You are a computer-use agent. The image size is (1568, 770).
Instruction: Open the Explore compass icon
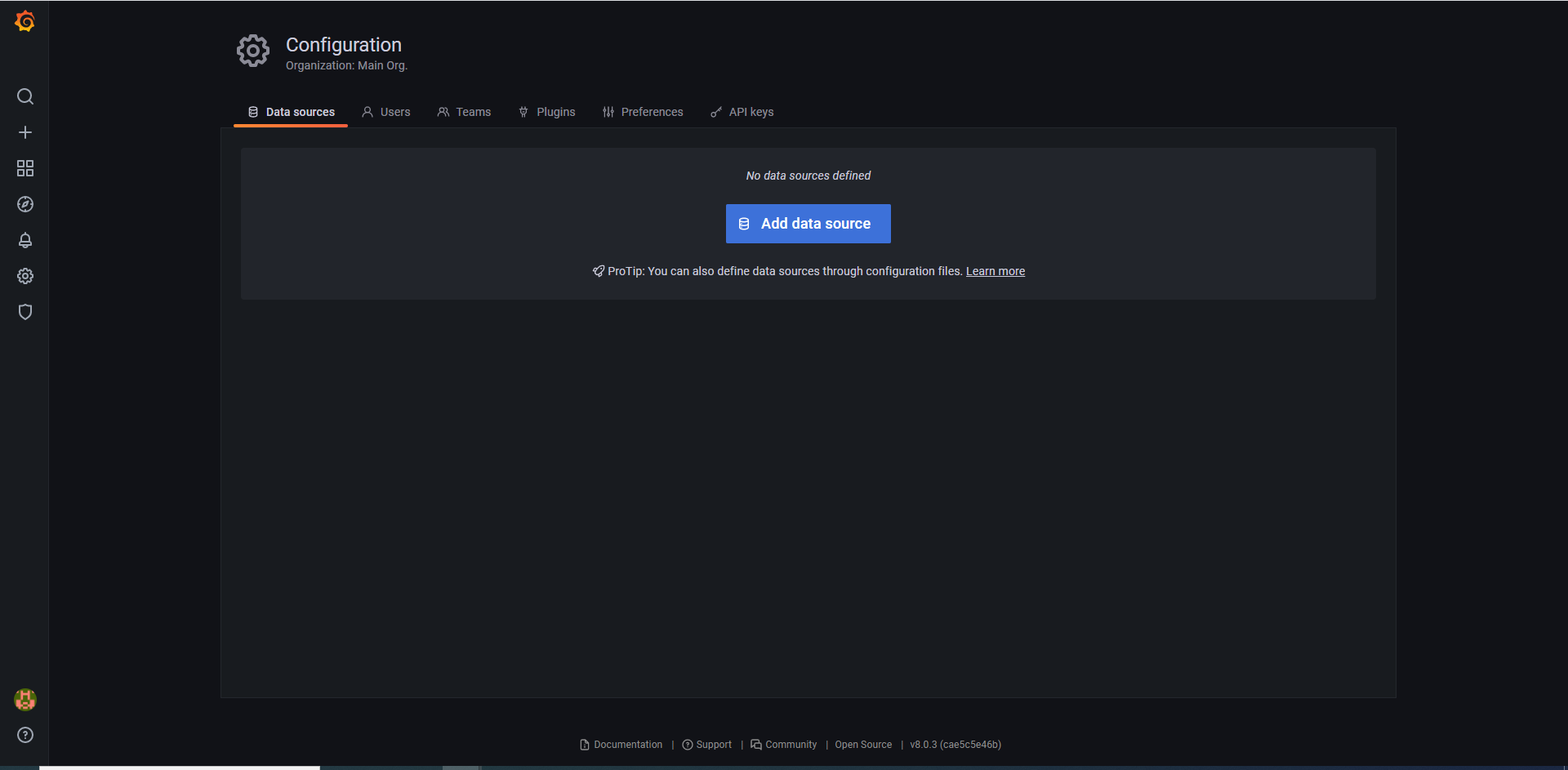(25, 204)
